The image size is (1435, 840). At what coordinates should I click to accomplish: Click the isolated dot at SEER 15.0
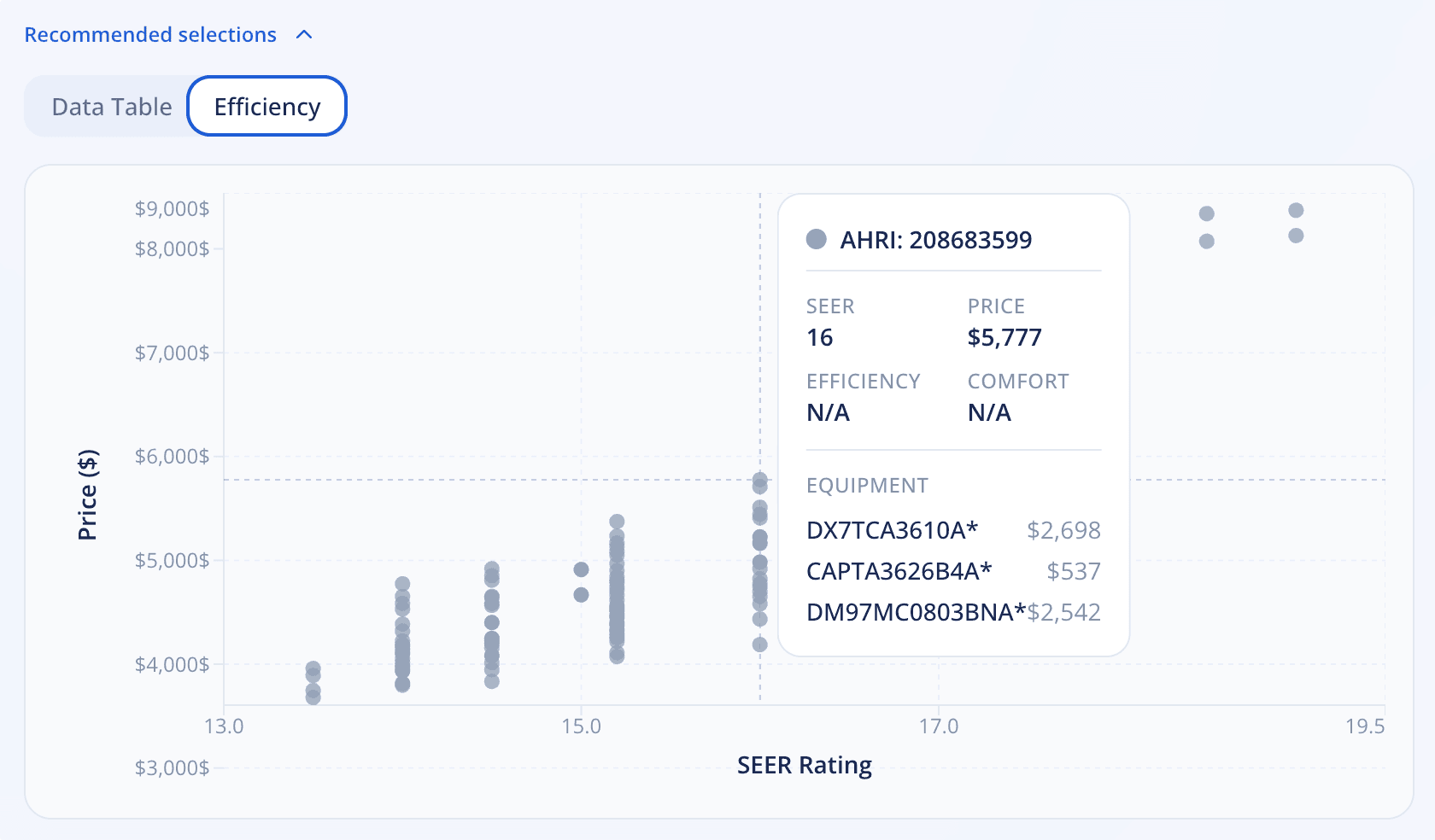(582, 568)
